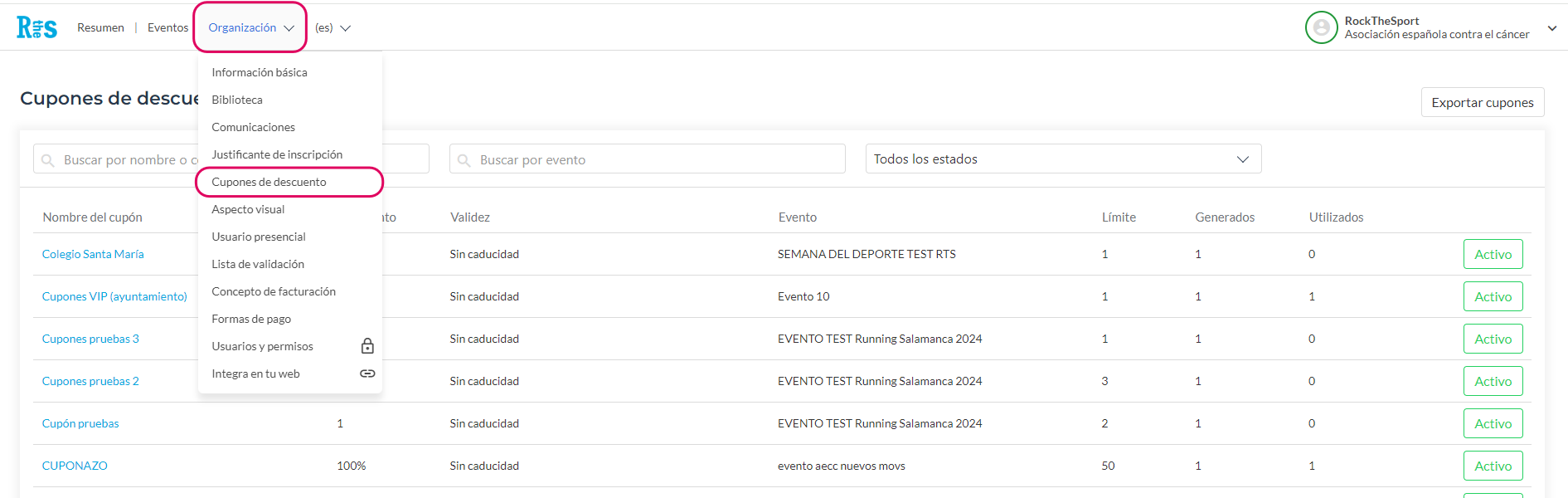Expand the account menu chevron at top right
This screenshot has height=498, width=1568.
point(1552,28)
